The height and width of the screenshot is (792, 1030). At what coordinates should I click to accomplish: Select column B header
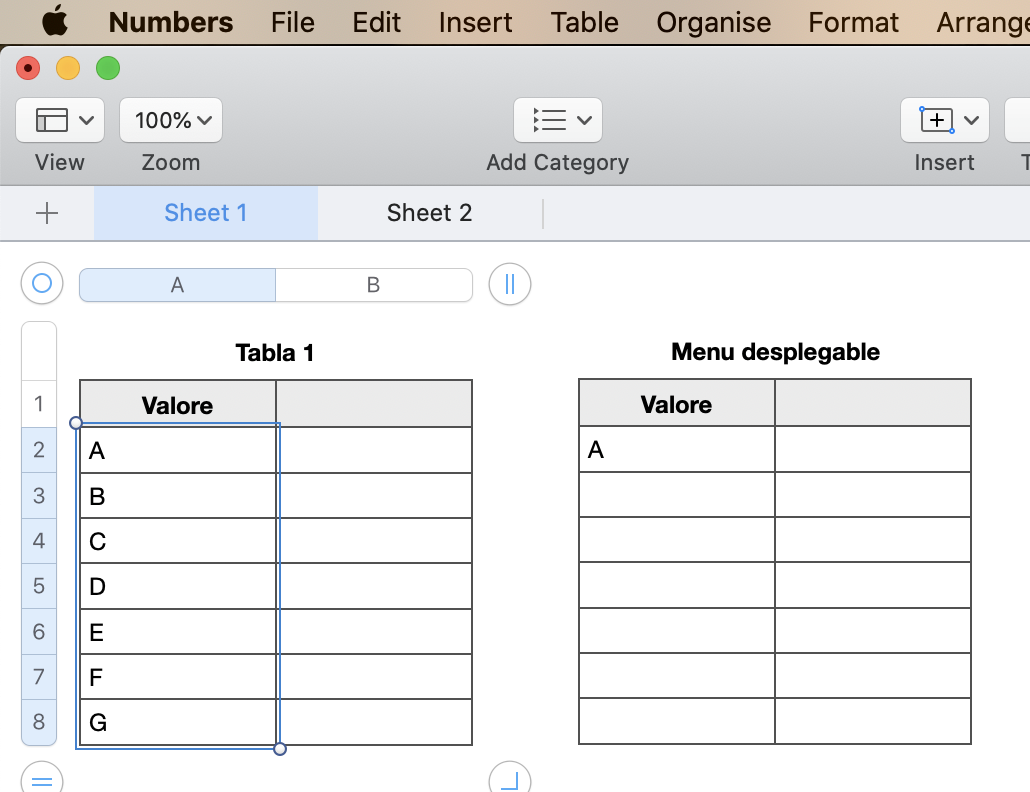tap(373, 285)
